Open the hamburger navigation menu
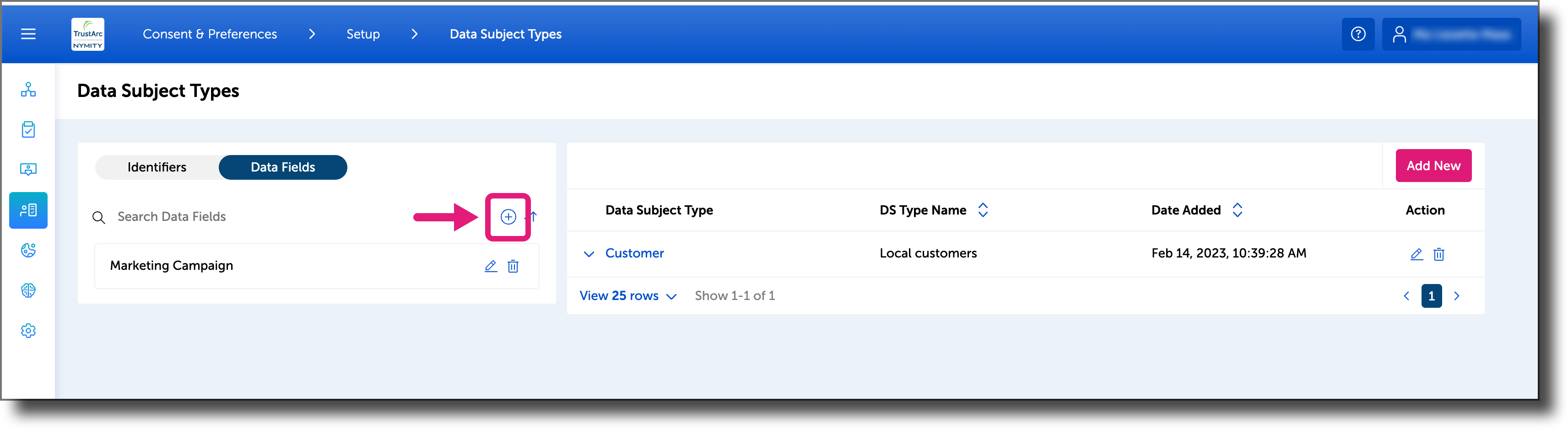 (x=28, y=34)
